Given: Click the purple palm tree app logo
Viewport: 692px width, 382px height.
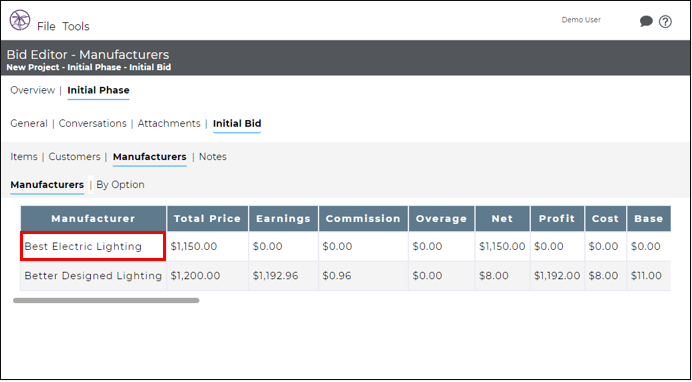Looking at the screenshot, I should [x=20, y=20].
